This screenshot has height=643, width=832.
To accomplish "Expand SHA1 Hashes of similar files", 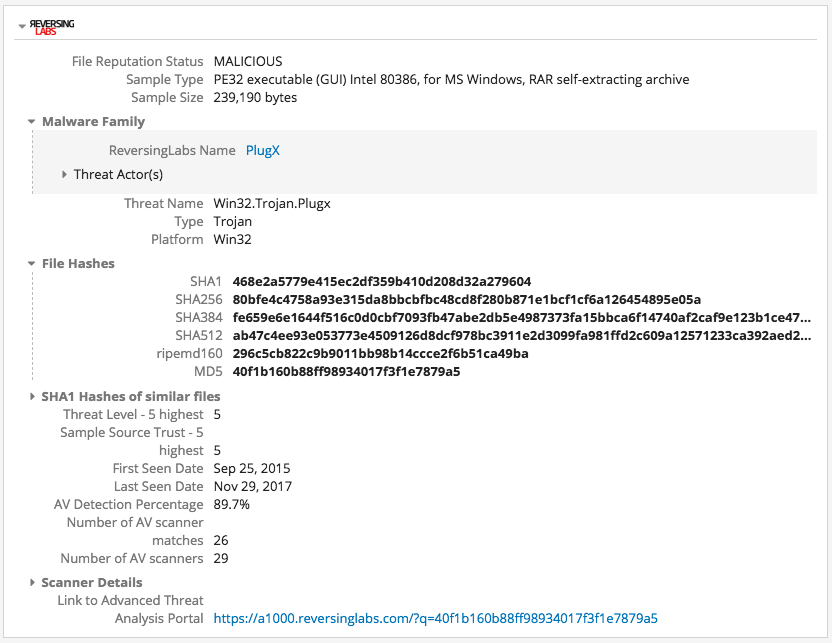I will pyautogui.click(x=32, y=397).
